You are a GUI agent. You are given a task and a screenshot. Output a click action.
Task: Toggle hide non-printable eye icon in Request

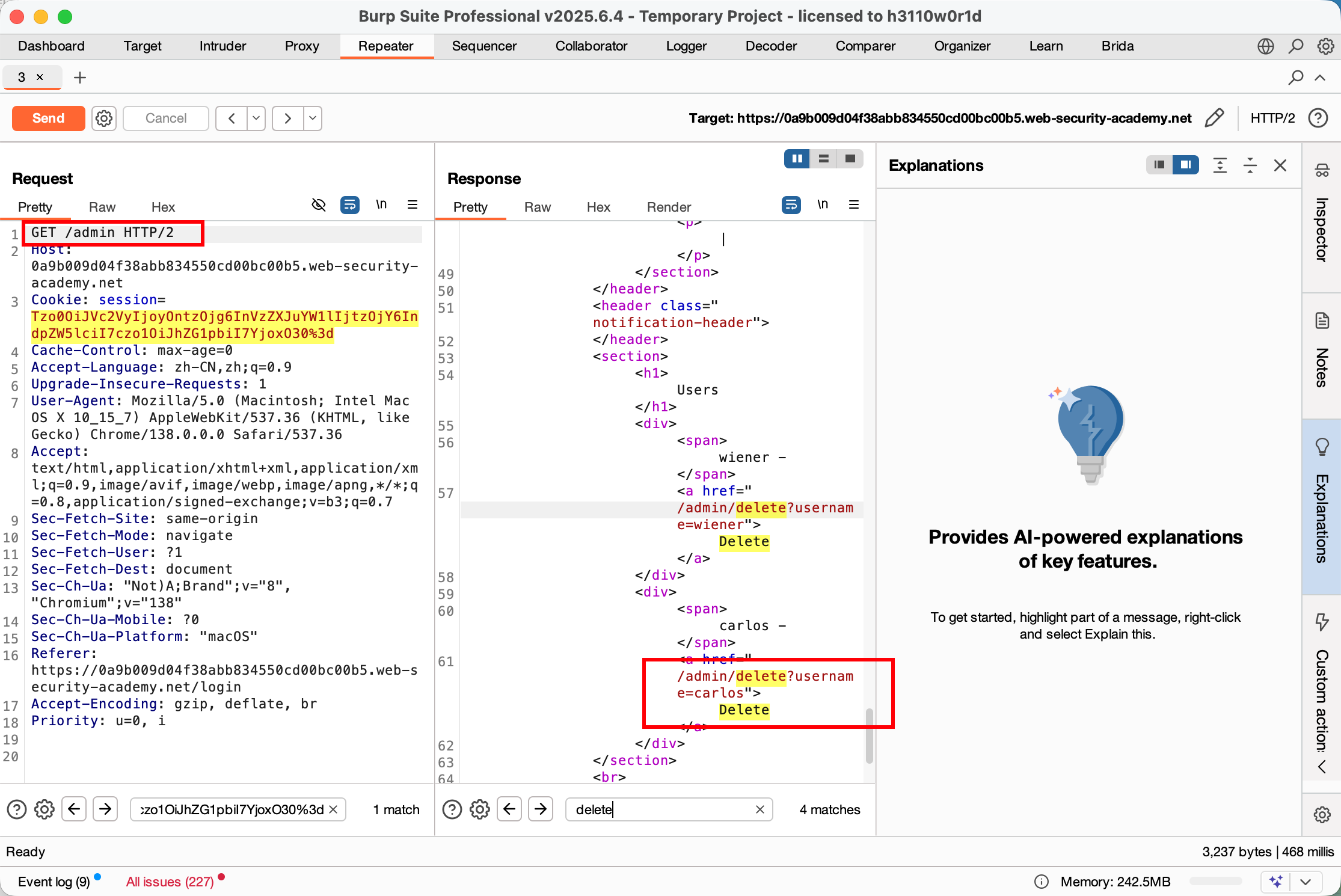(x=319, y=205)
